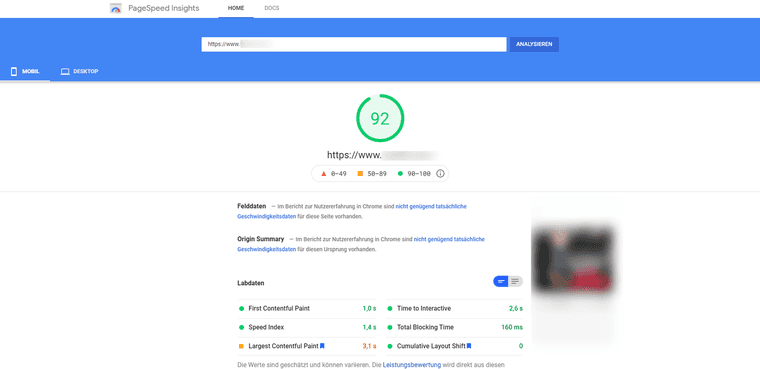The width and height of the screenshot is (760, 369).
Task: Click the 3,1 s Largest Contentful Paint value
Action: tap(369, 346)
